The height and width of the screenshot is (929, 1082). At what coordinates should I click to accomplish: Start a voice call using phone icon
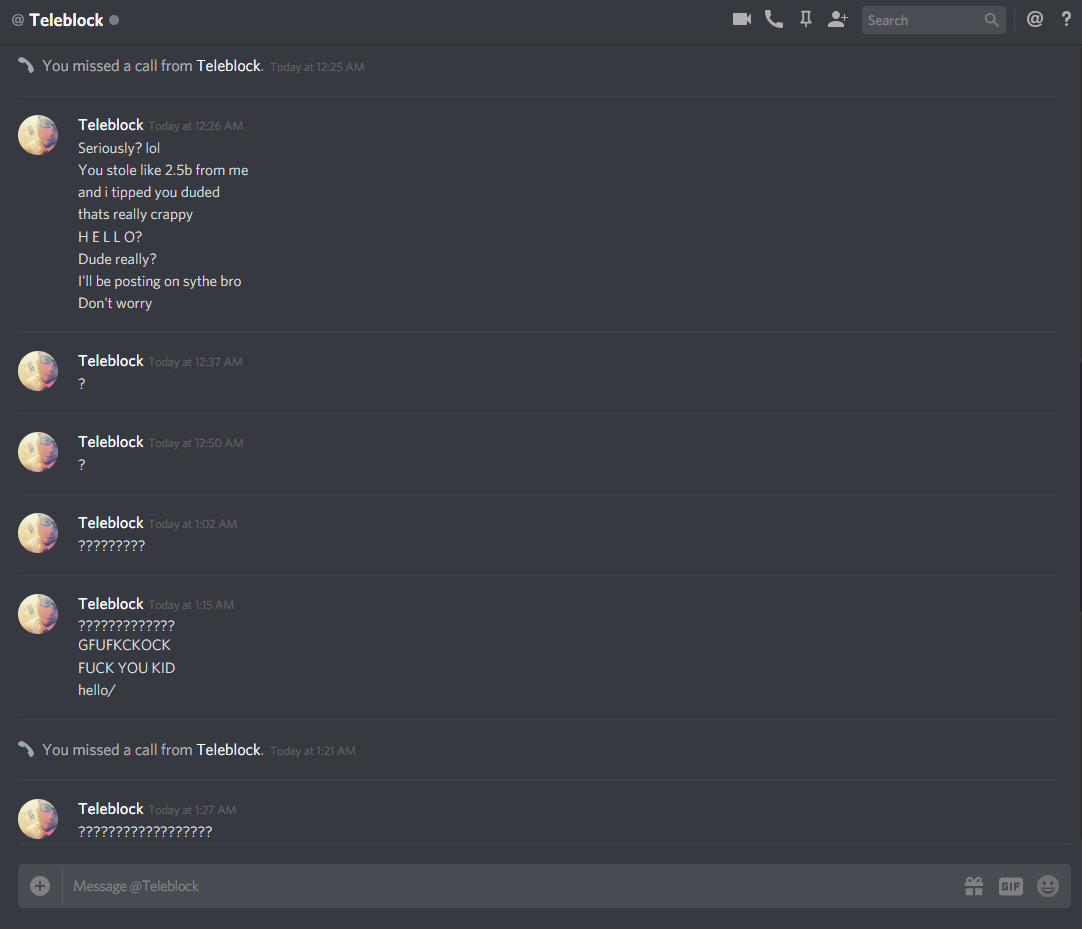coord(774,19)
